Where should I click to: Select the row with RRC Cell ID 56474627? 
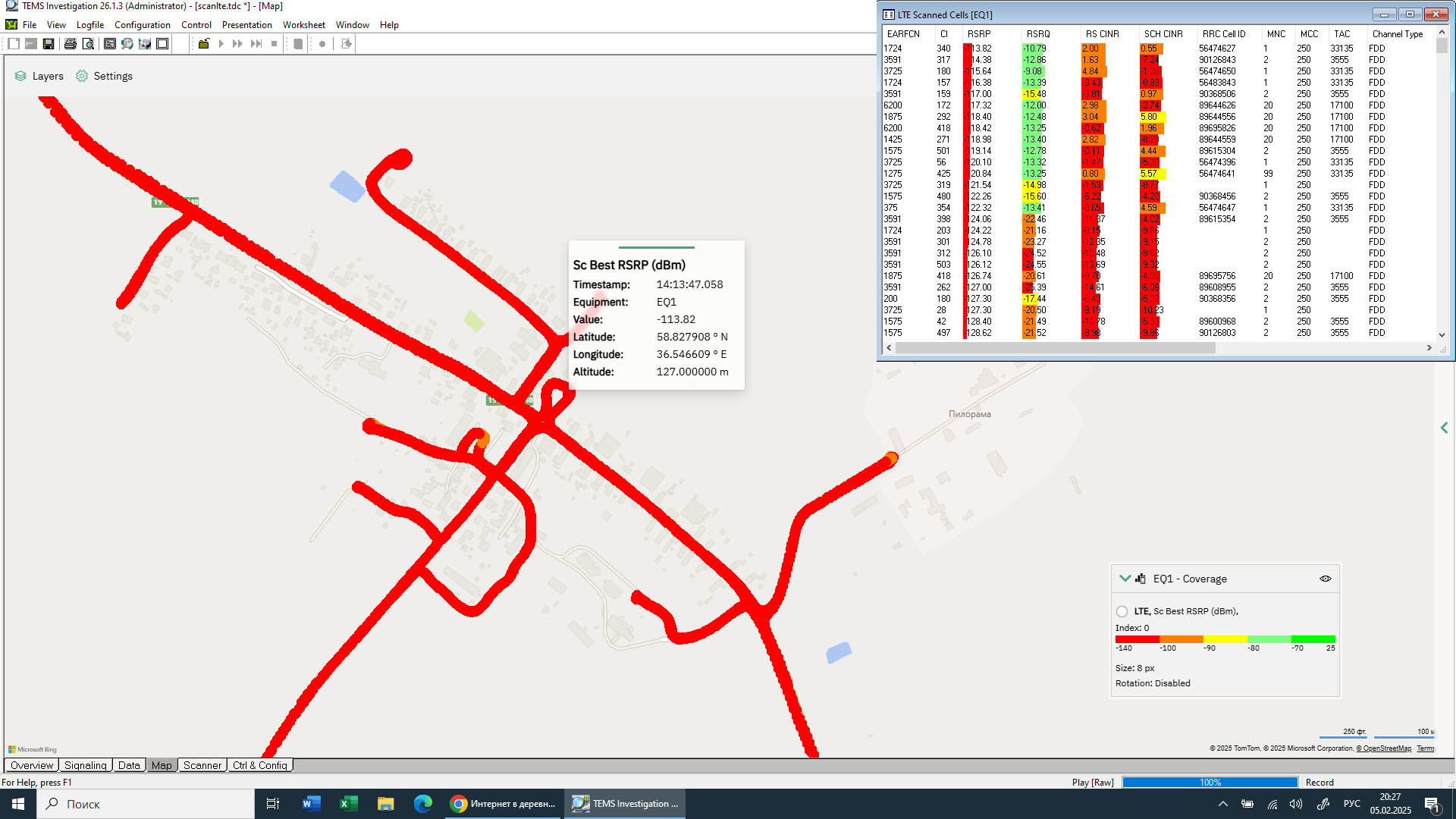pyautogui.click(x=1159, y=49)
